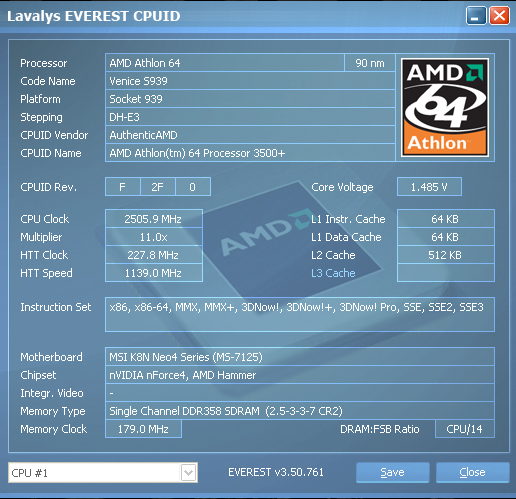This screenshot has width=516, height=499.
Task: Click the 'Socket 939' platform value
Action: pyautogui.click(x=250, y=99)
